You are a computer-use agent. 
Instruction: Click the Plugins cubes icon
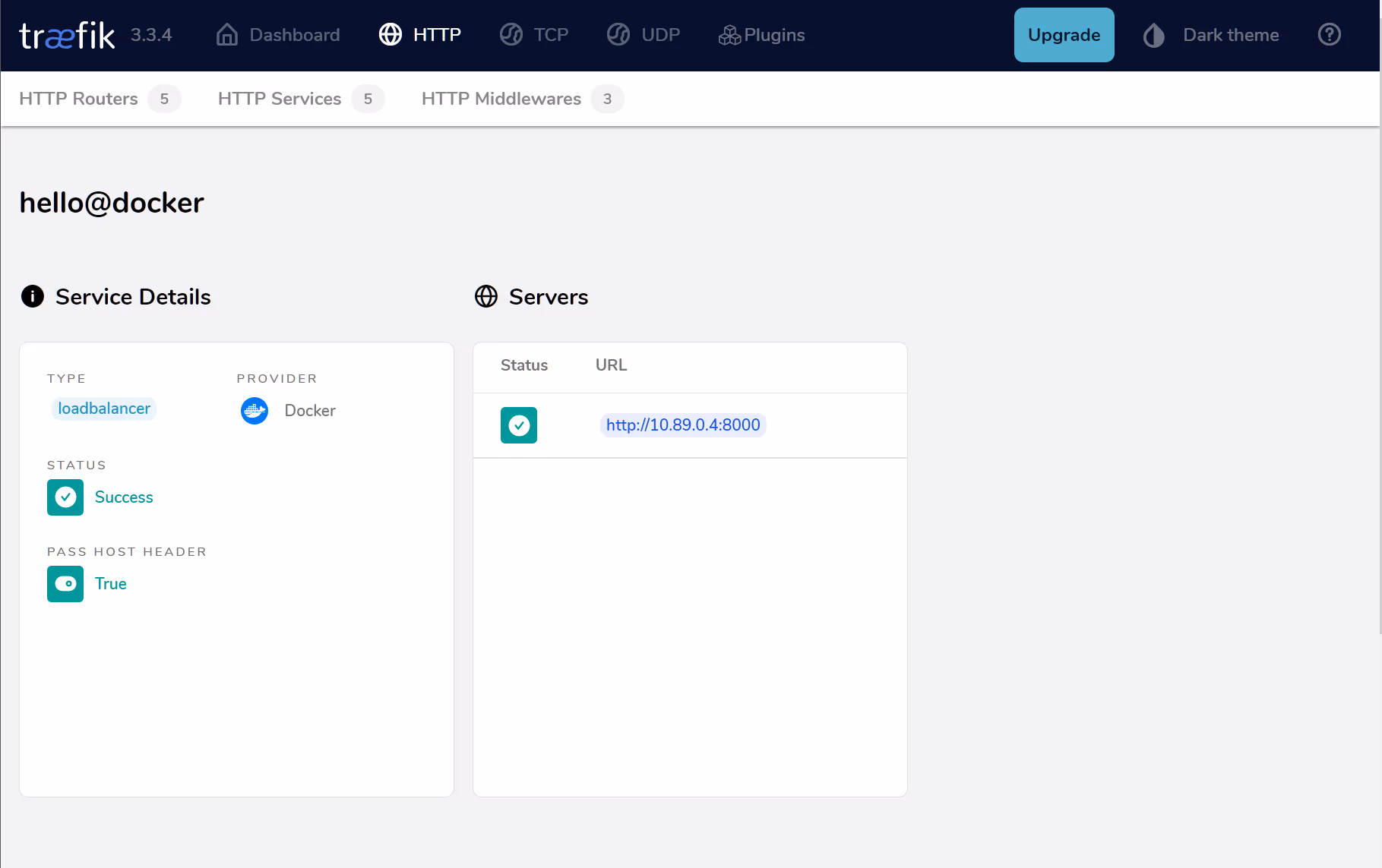(x=729, y=36)
